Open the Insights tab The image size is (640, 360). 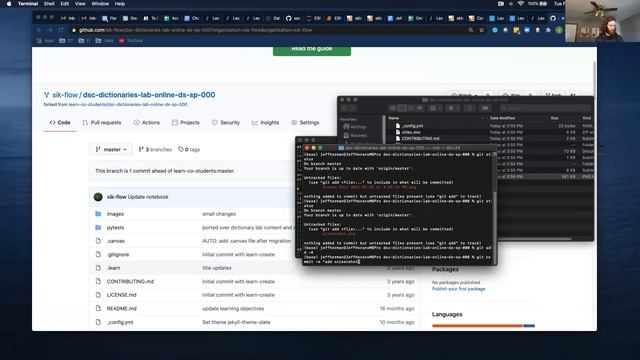coord(265,122)
